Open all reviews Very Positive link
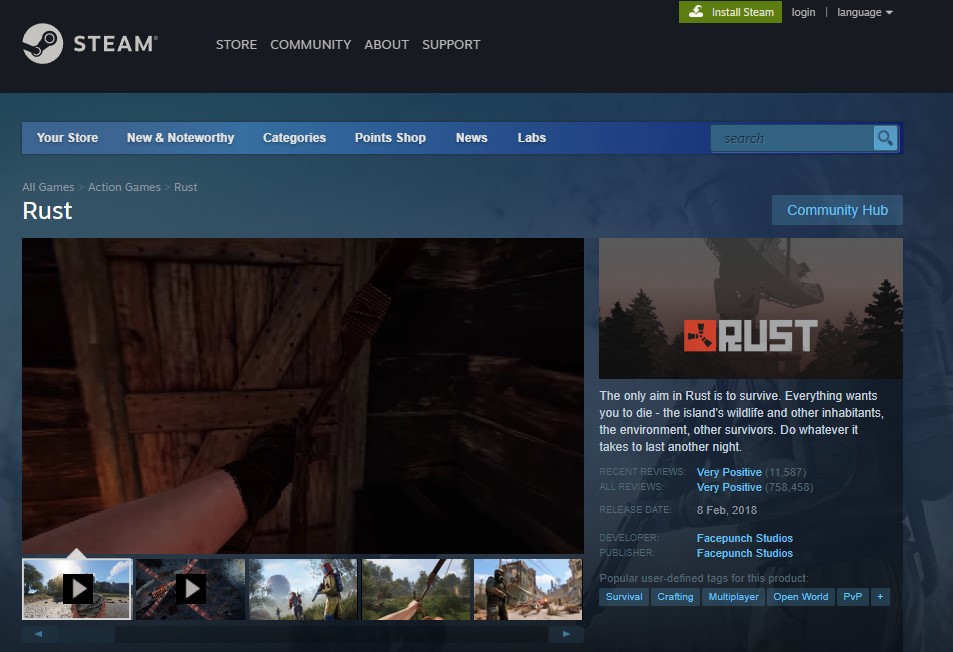 [729, 487]
